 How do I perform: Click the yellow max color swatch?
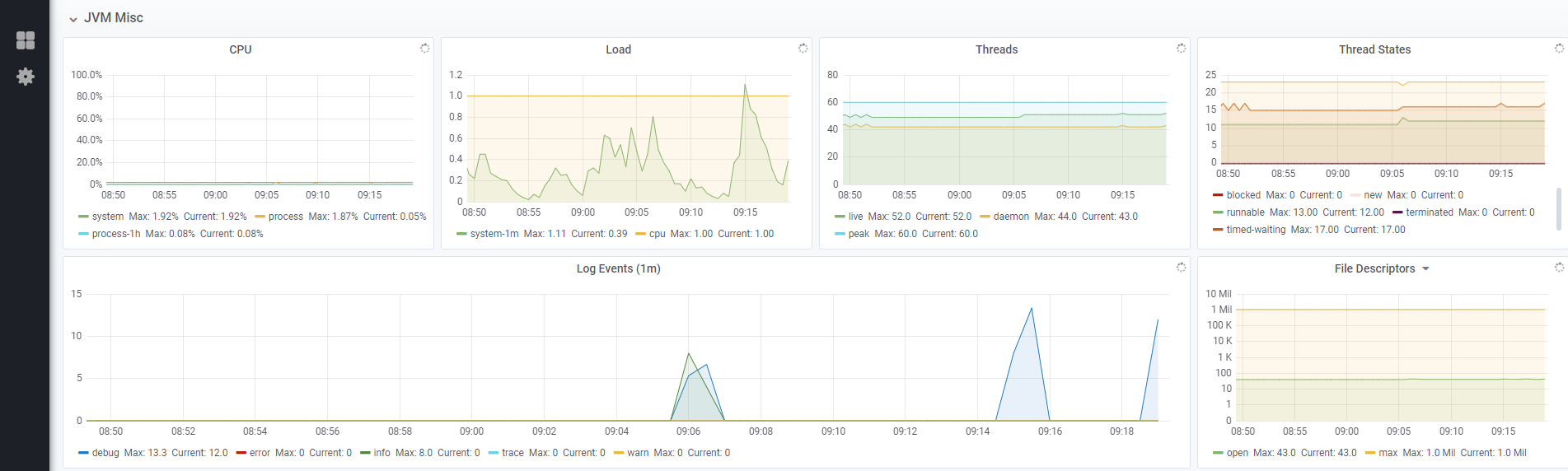pos(1370,453)
